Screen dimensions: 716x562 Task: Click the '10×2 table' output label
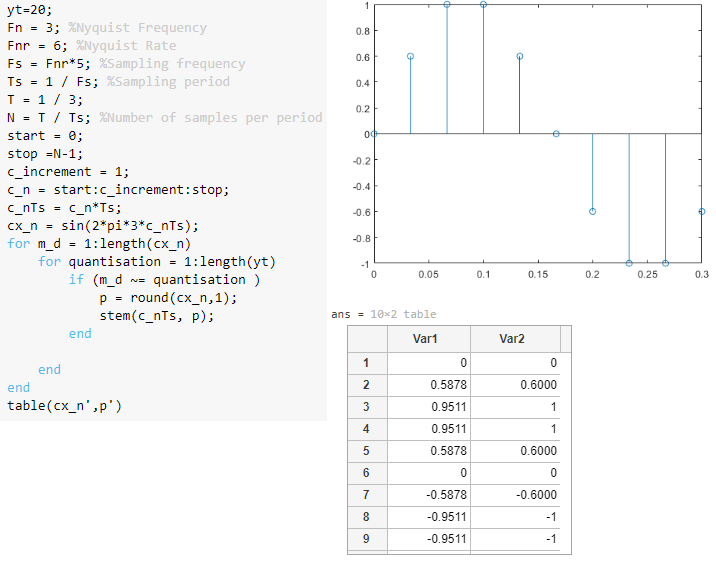(403, 314)
